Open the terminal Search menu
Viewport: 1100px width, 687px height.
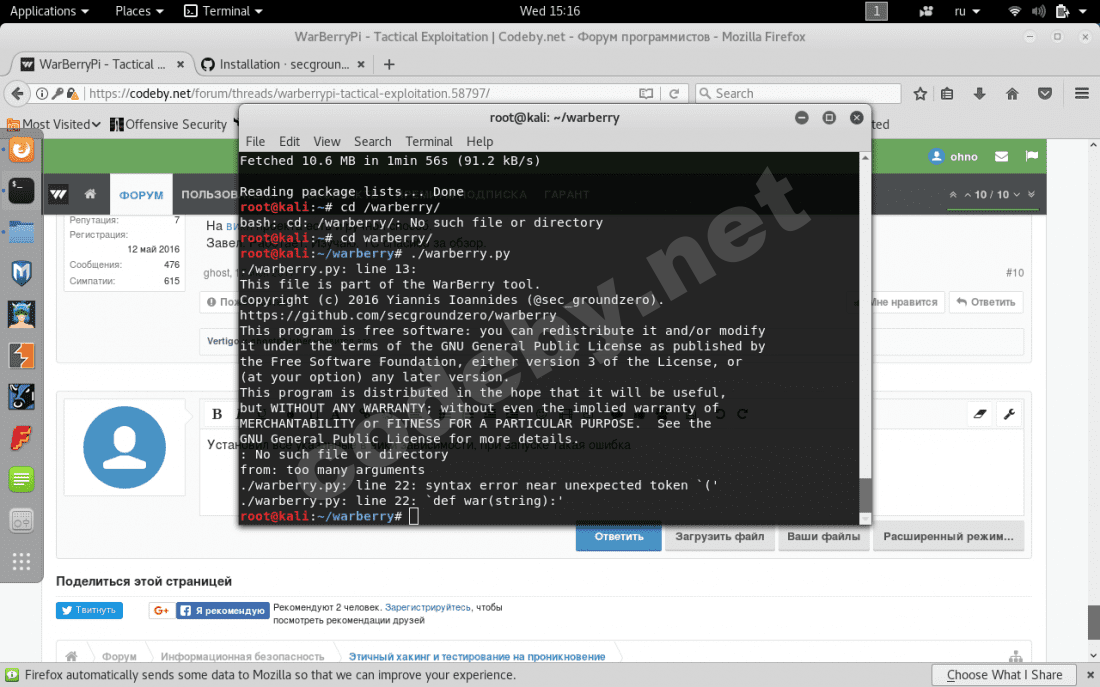373,141
